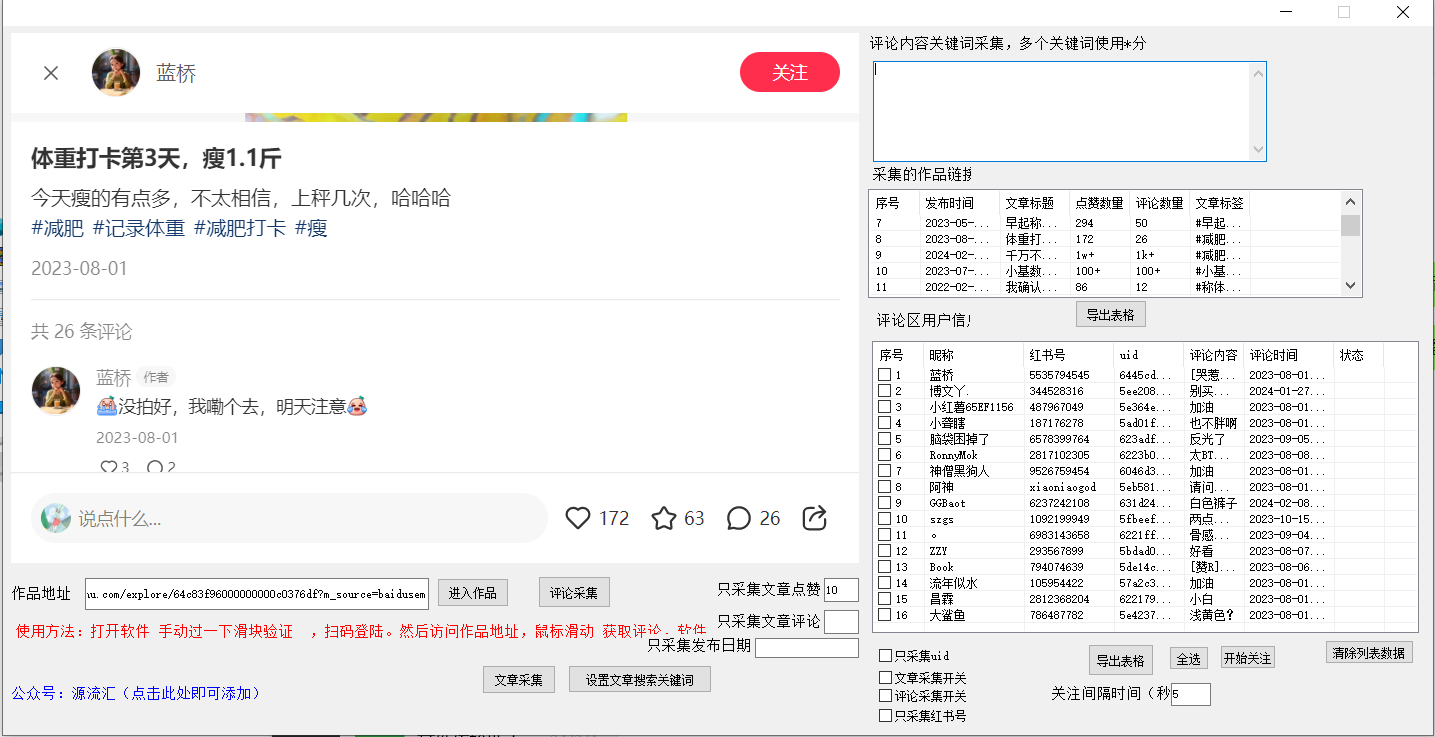Viewport: 1435px width, 737px height.
Task: Click the heart like icon showing 172
Action: click(x=578, y=518)
